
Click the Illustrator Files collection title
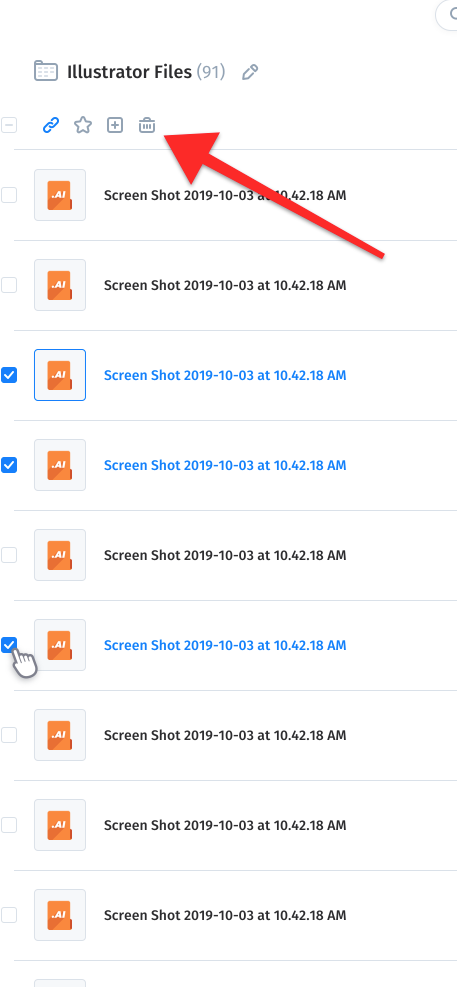pos(129,72)
